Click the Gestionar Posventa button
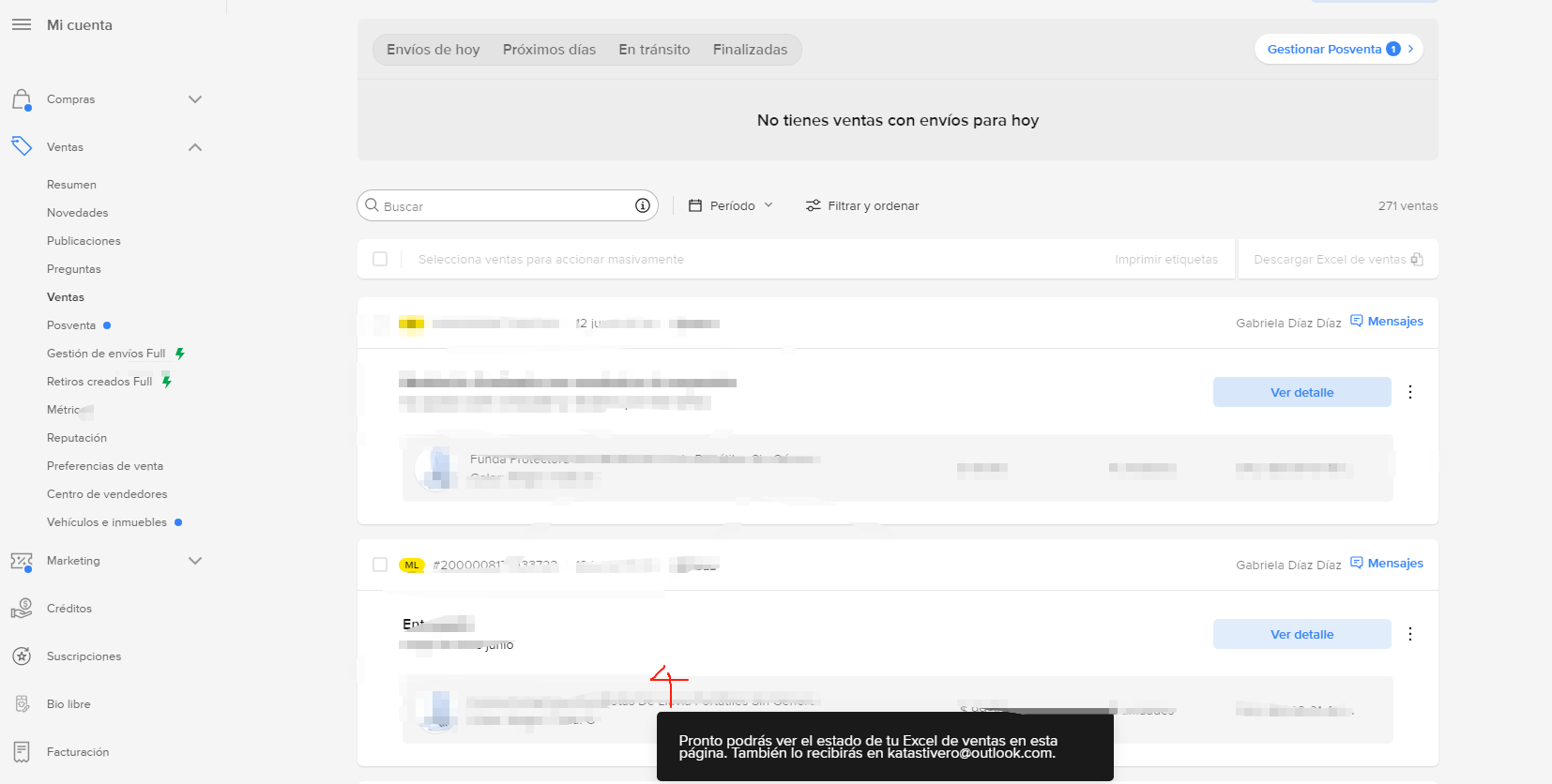 click(x=1339, y=49)
